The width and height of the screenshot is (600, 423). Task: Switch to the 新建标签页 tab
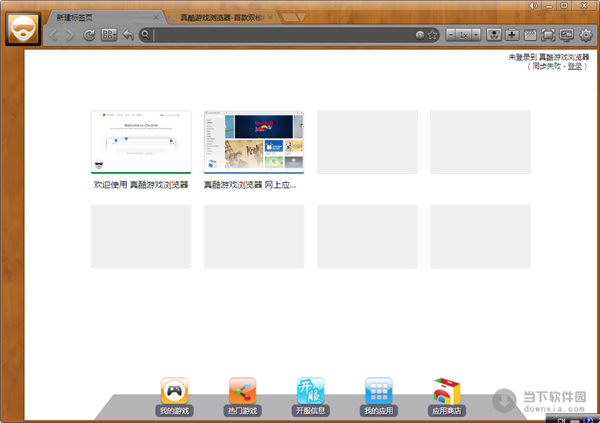(x=103, y=18)
